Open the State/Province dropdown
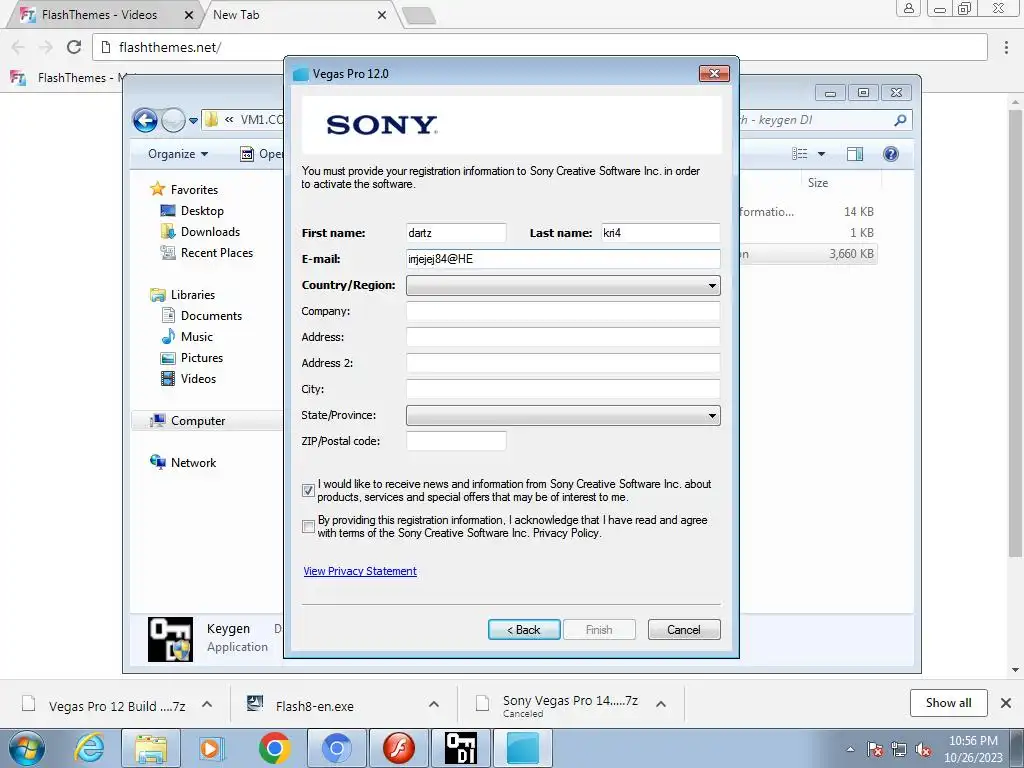 pos(563,415)
